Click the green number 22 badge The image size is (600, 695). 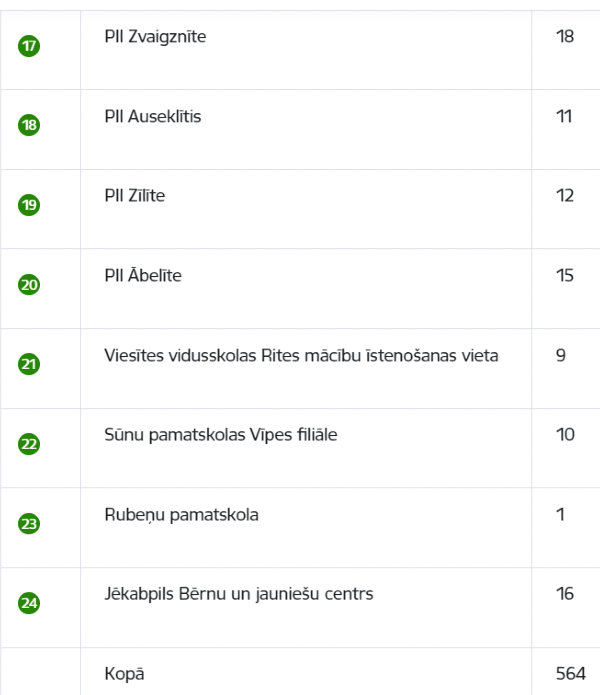tap(29, 444)
